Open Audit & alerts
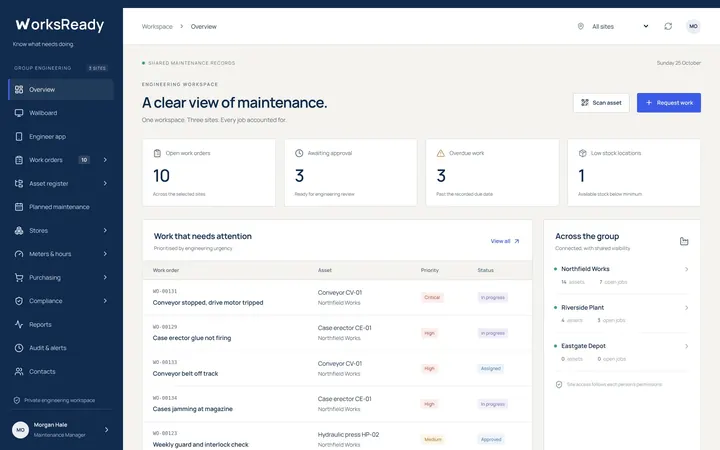Viewport: 720px width, 450px height. (x=61, y=348)
